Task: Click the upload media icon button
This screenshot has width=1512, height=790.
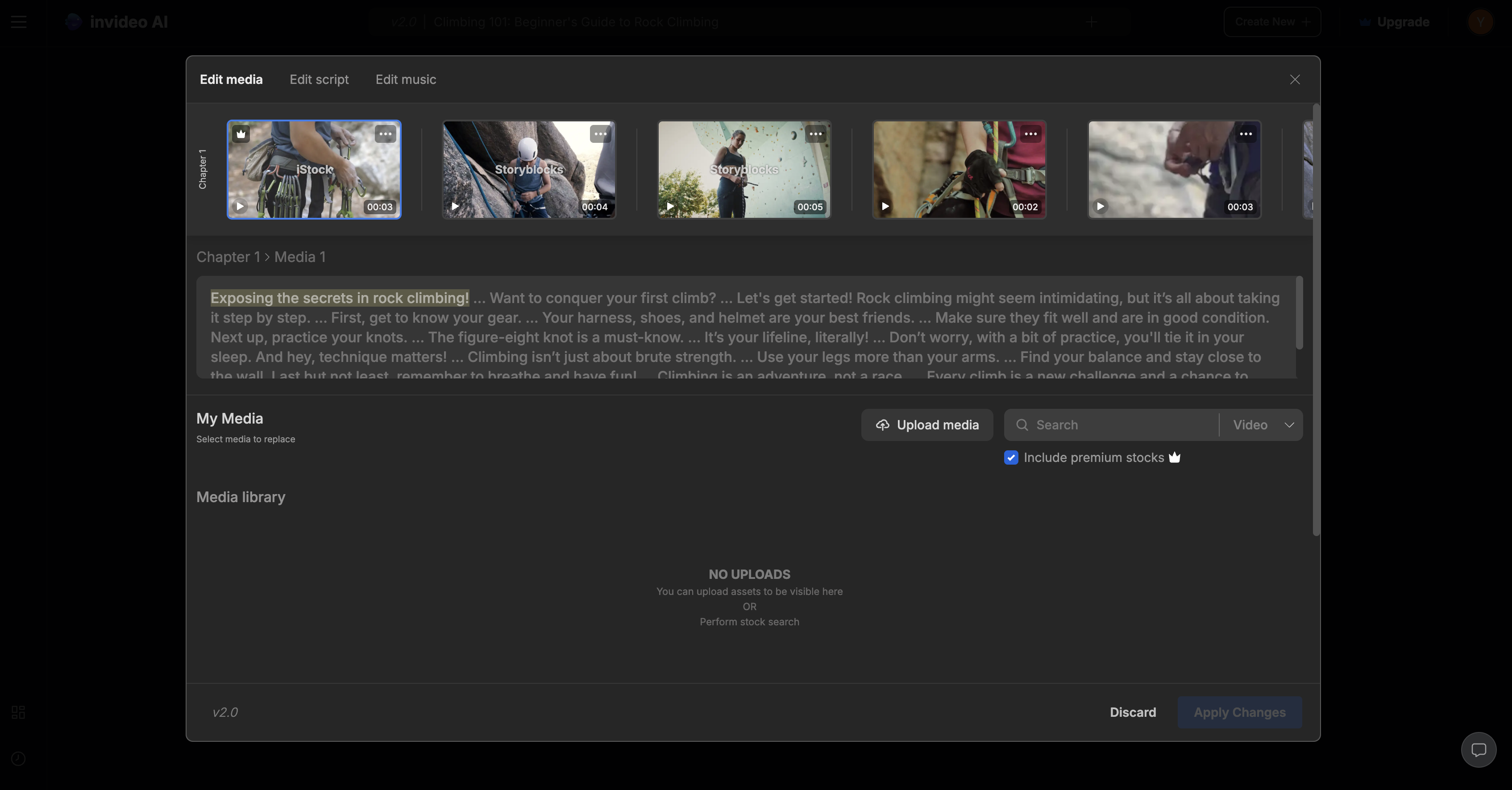Action: point(882,424)
